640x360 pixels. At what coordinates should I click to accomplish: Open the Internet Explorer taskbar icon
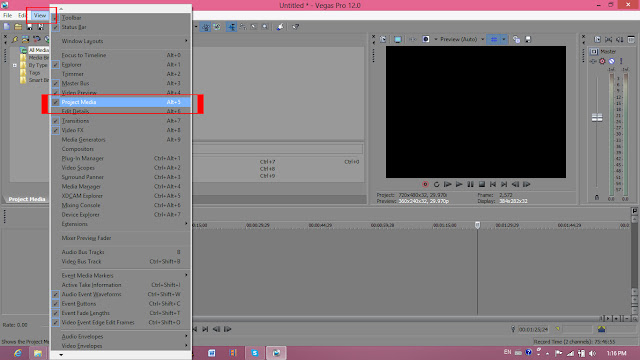pos(18,353)
